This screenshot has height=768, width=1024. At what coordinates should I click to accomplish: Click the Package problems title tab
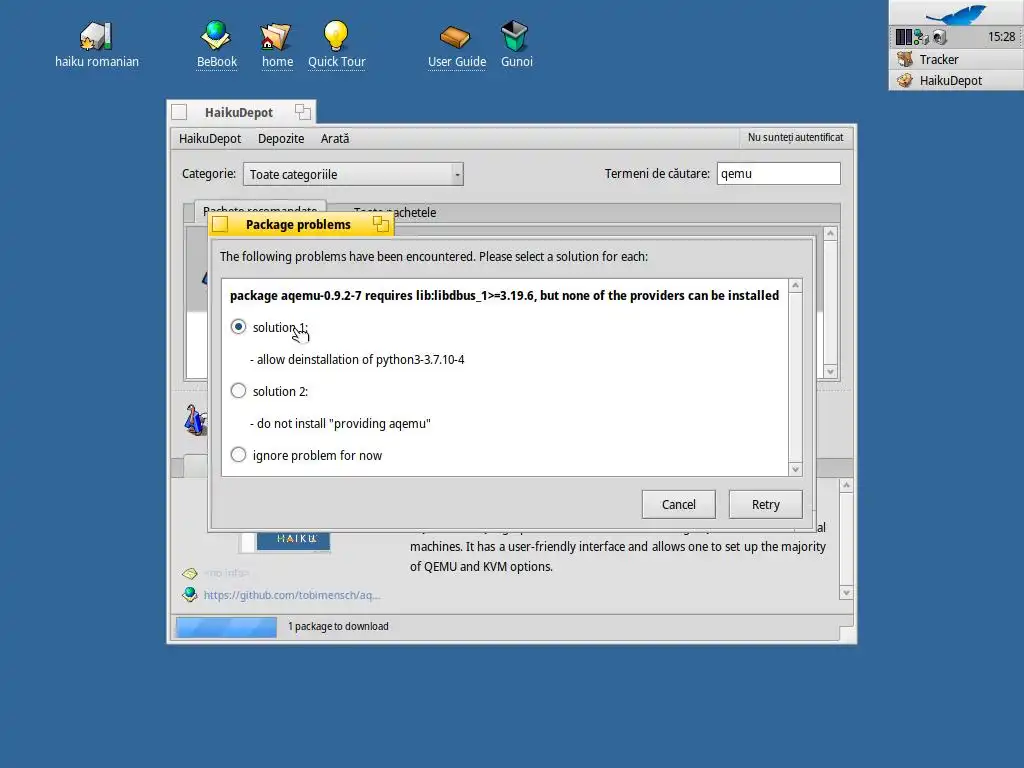tap(301, 225)
